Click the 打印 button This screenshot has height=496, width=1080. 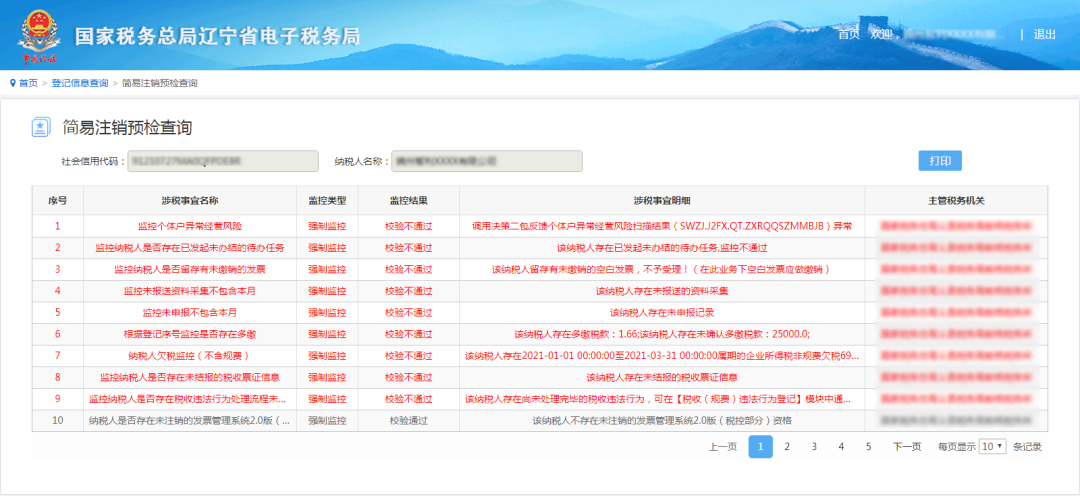[940, 161]
